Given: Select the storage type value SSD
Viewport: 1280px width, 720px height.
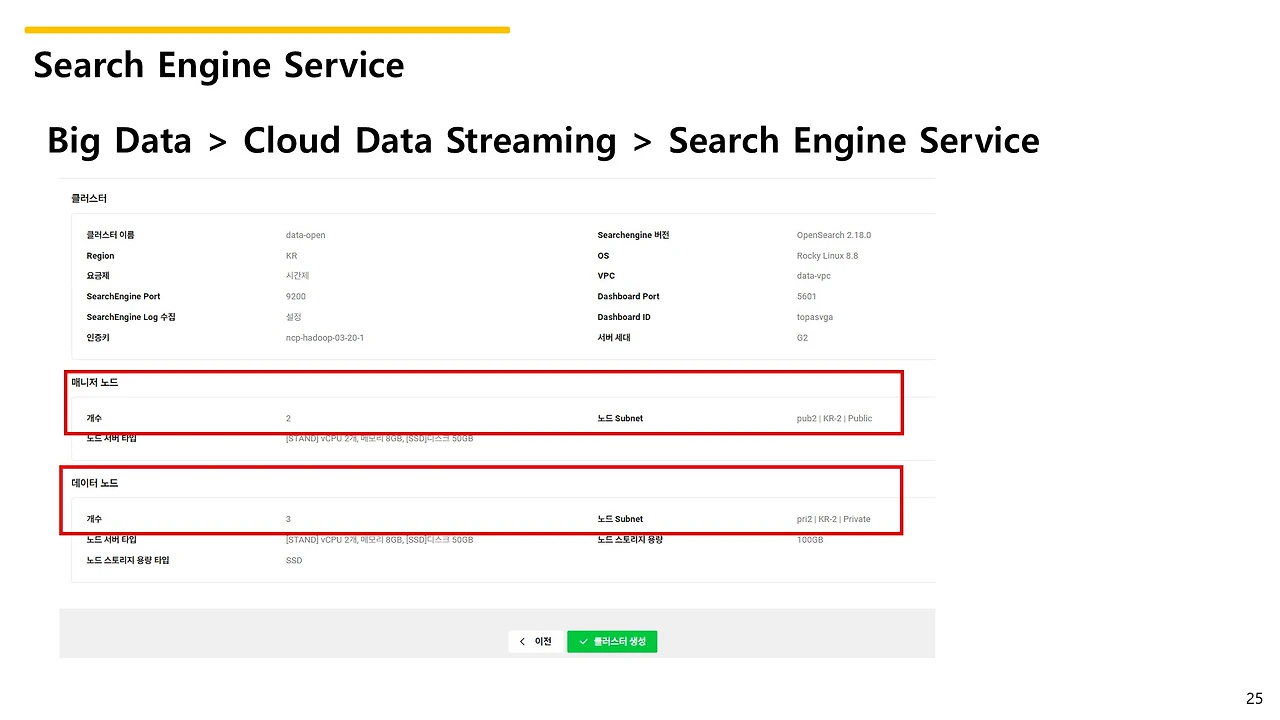Looking at the screenshot, I should pos(294,560).
